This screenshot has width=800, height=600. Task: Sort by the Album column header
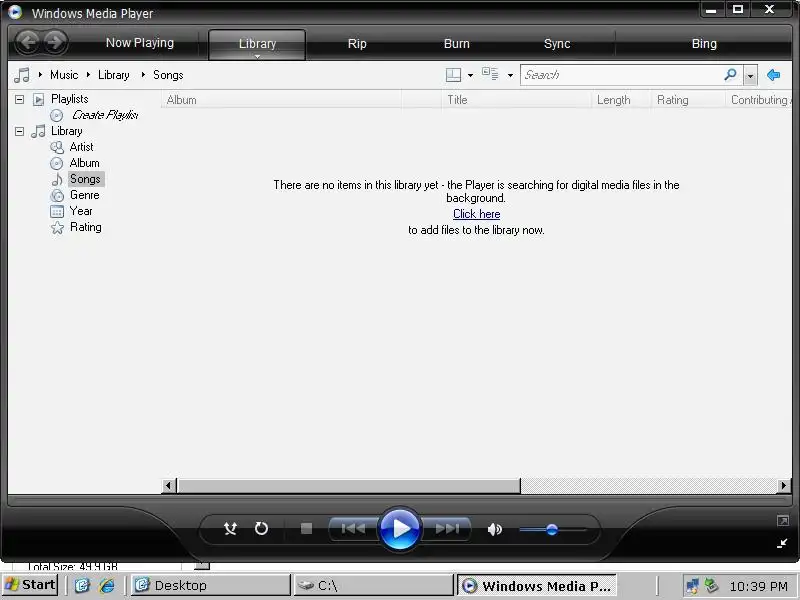click(282, 100)
